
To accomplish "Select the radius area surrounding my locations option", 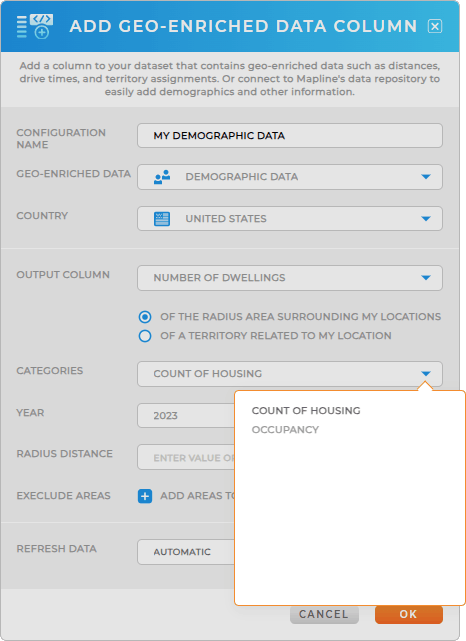I will (145, 317).
